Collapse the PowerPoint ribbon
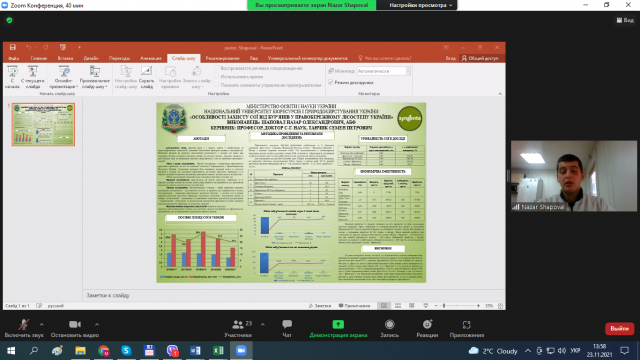The width and height of the screenshot is (640, 360). [x=500, y=93]
